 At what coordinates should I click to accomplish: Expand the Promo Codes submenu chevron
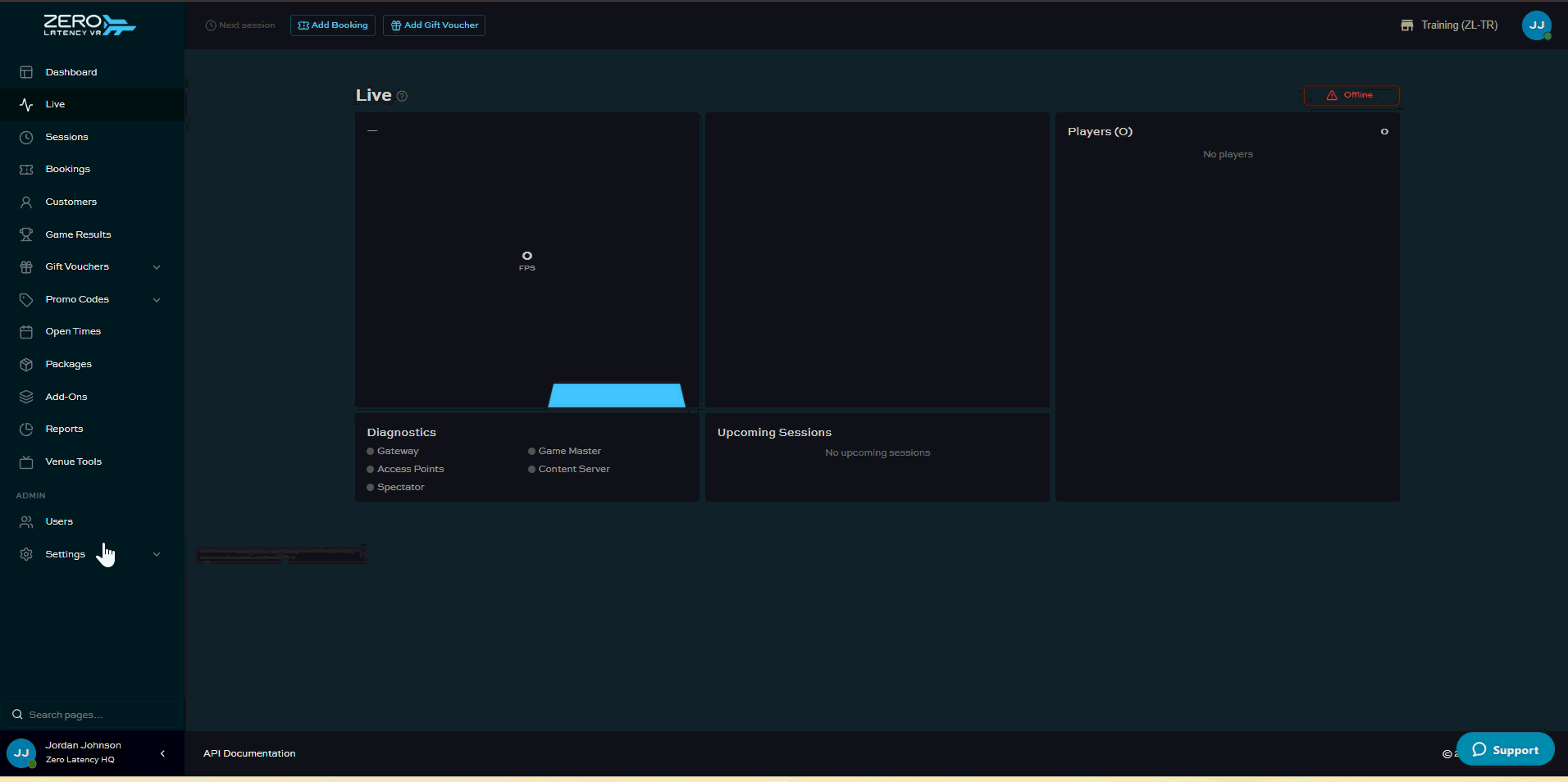point(157,300)
